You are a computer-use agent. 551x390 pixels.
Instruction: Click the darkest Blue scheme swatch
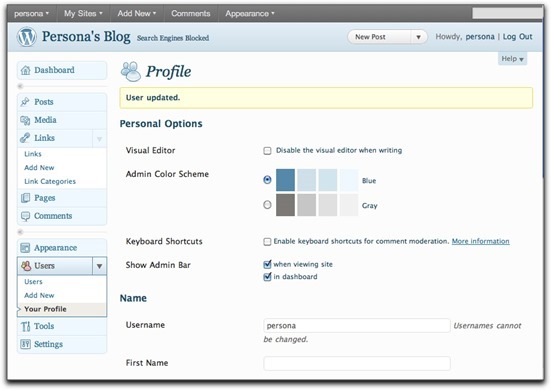coord(285,180)
